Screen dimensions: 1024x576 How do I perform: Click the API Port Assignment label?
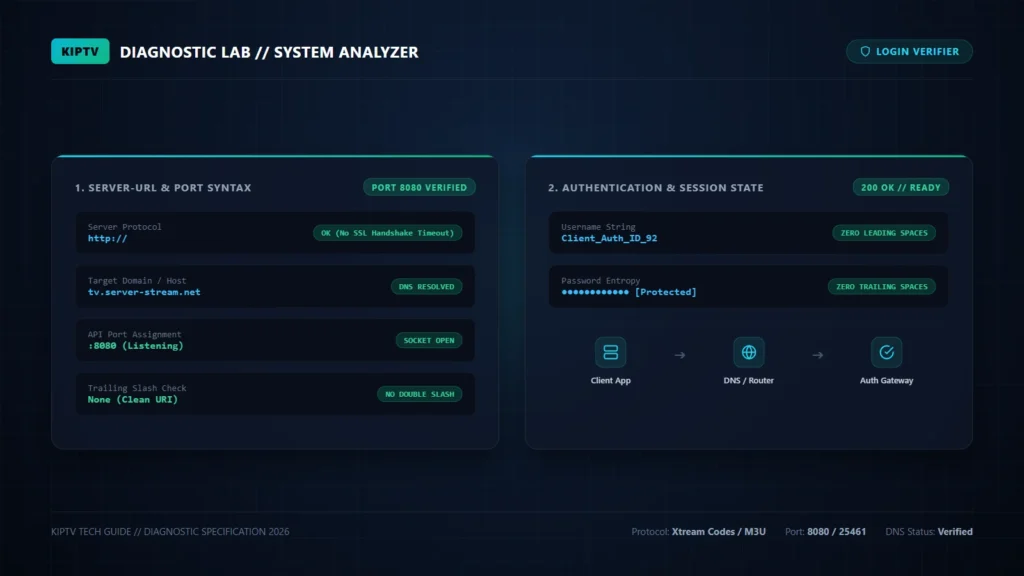point(135,334)
